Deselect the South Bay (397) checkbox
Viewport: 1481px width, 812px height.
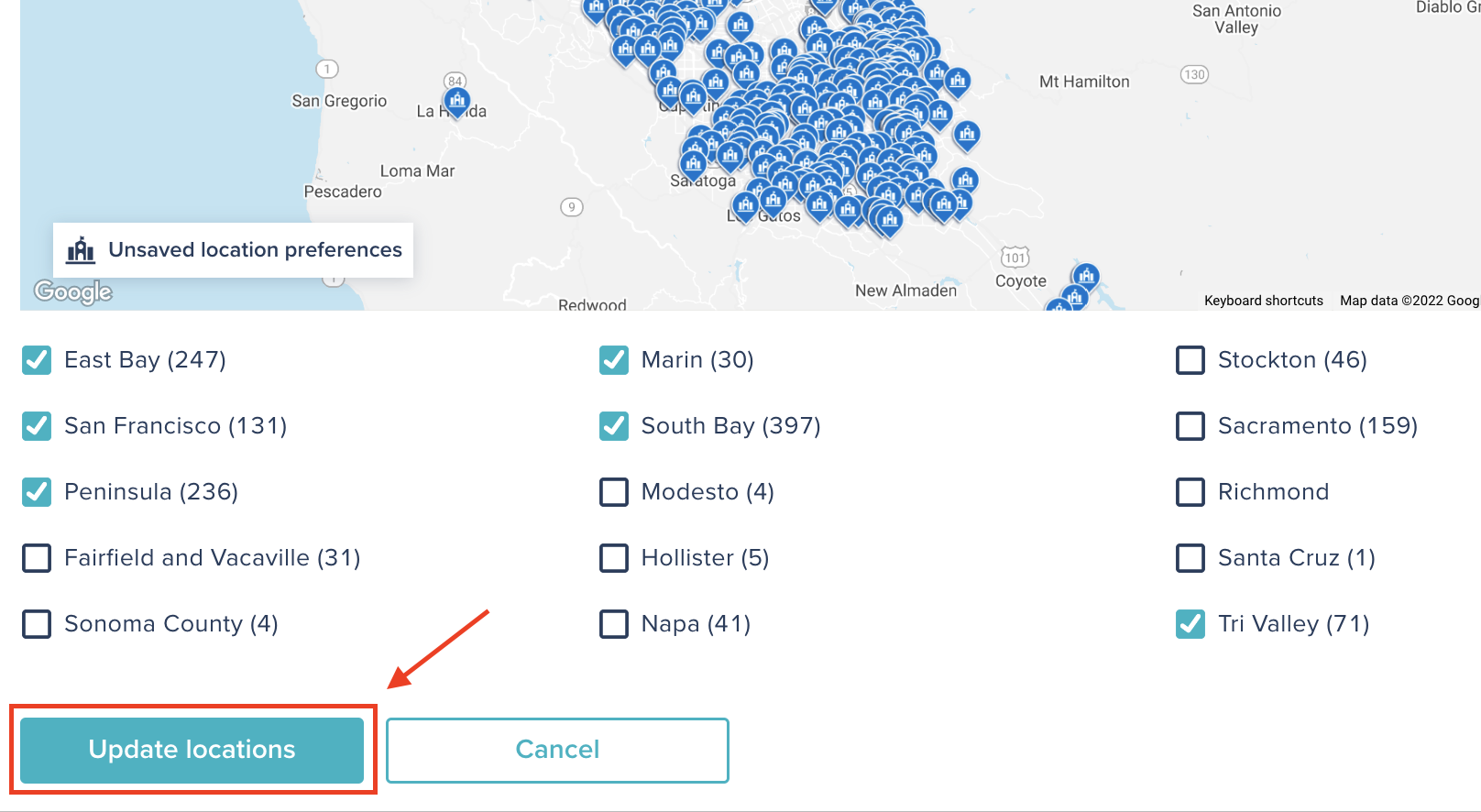pyautogui.click(x=614, y=426)
